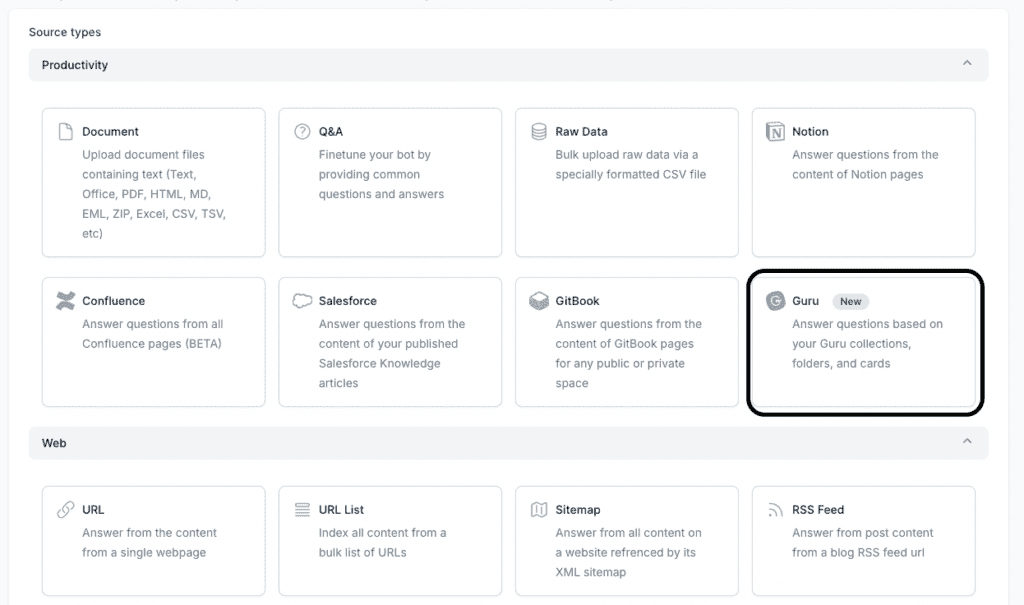The image size is (1024, 605).
Task: Click the Guru logo icon
Action: 775,301
